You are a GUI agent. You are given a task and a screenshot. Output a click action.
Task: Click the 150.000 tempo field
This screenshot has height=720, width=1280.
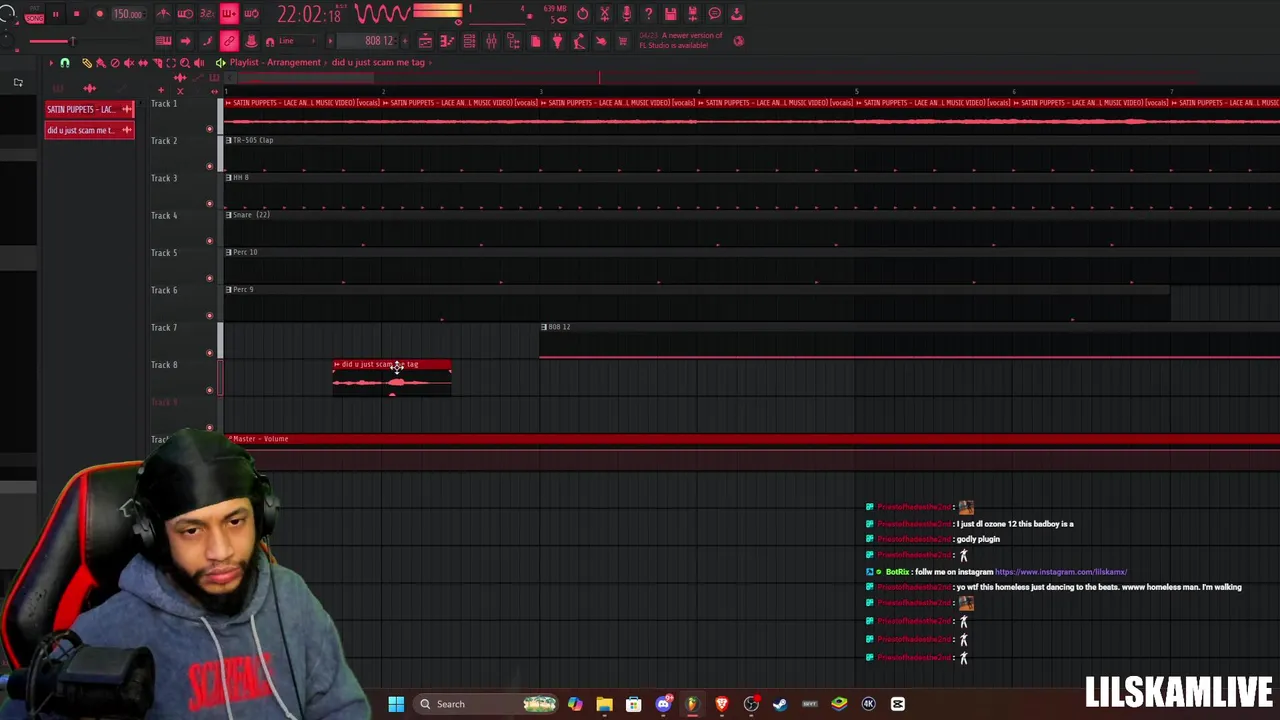coord(127,14)
